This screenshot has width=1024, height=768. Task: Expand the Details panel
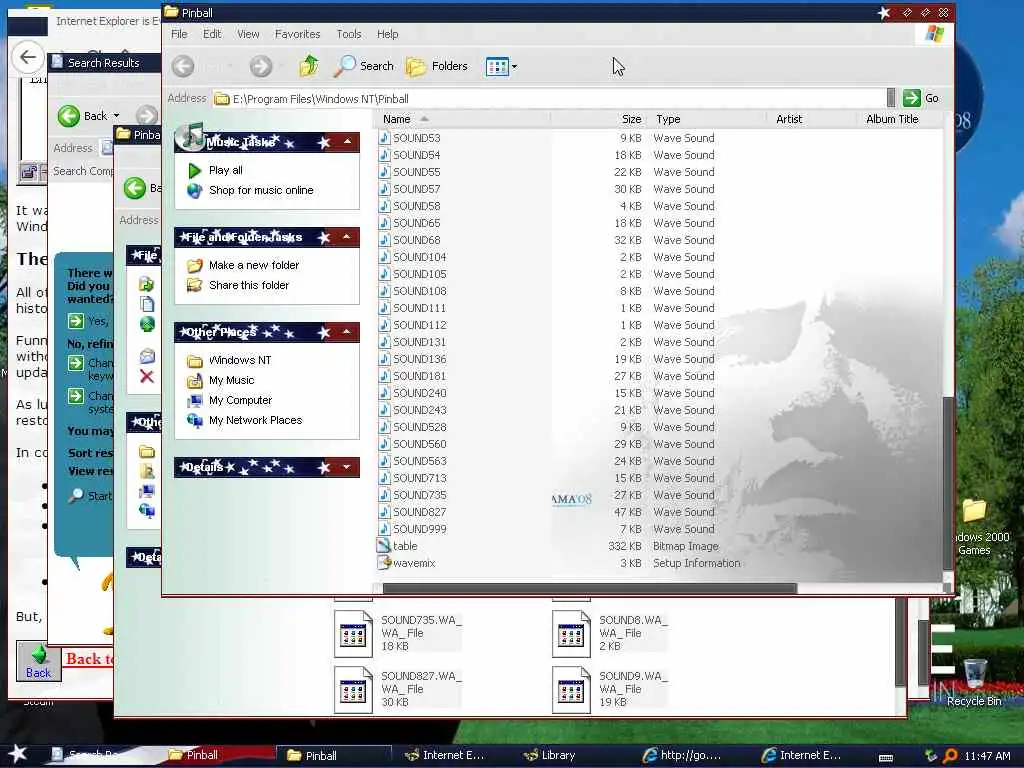pos(347,467)
